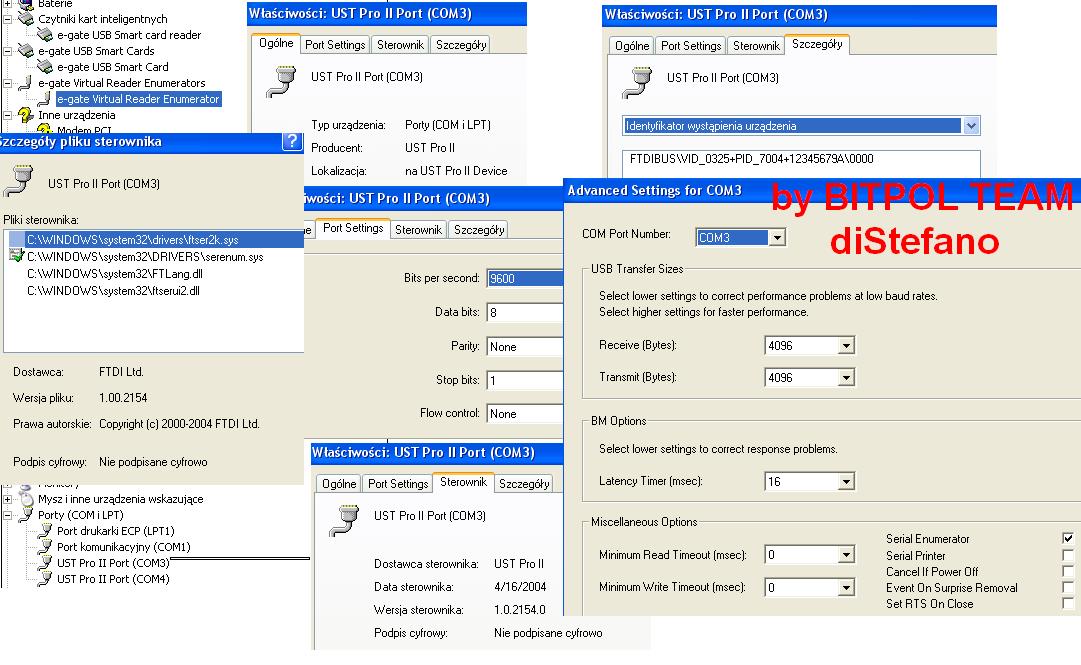The image size is (1081, 665).
Task: Collapse the Porty (COM i LPT) tree node
Action: [7, 515]
